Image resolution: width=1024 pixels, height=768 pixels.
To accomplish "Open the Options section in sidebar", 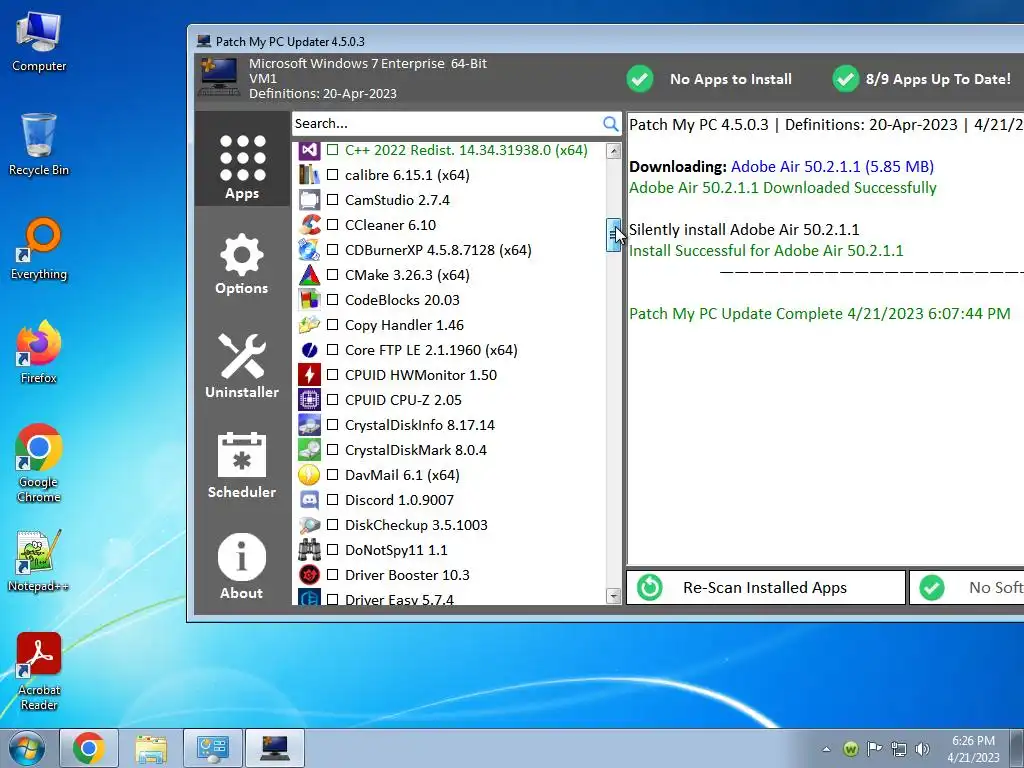I will (x=242, y=264).
